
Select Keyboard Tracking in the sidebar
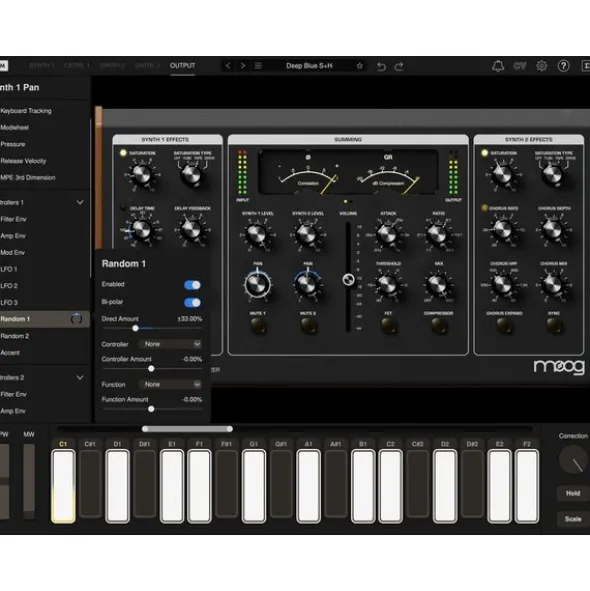[x=44, y=111]
